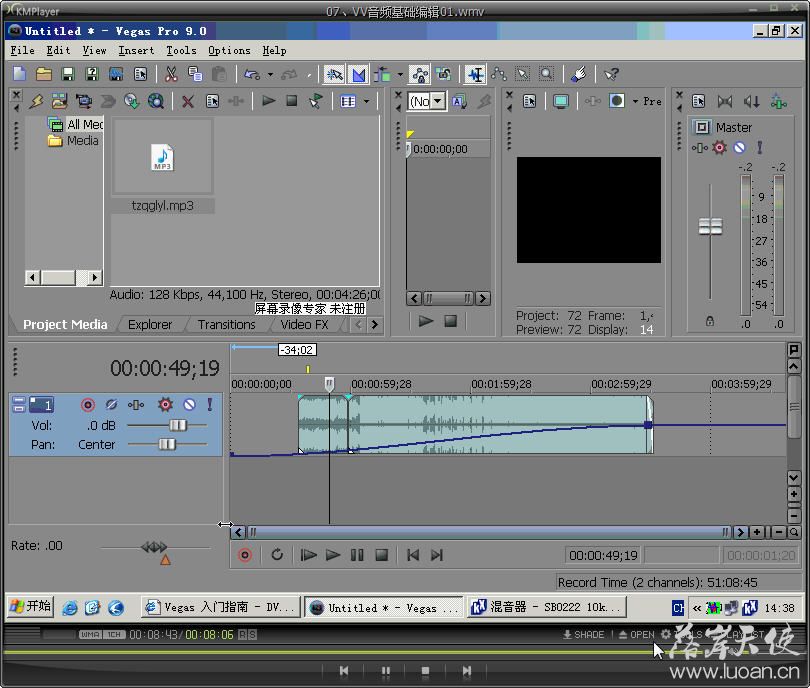Click Play From Start transport button
The height and width of the screenshot is (688, 810).
point(308,555)
